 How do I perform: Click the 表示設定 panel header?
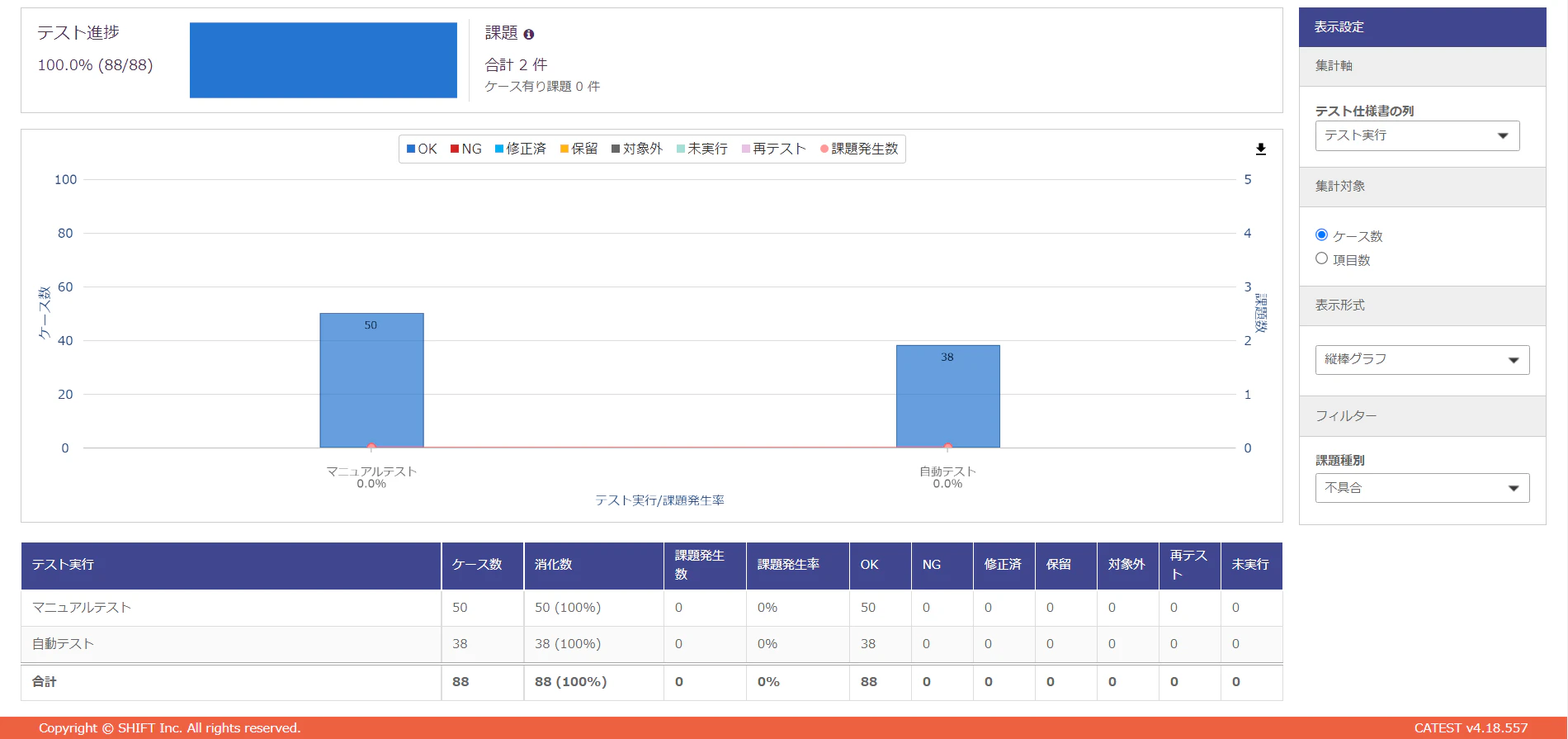click(x=1423, y=27)
